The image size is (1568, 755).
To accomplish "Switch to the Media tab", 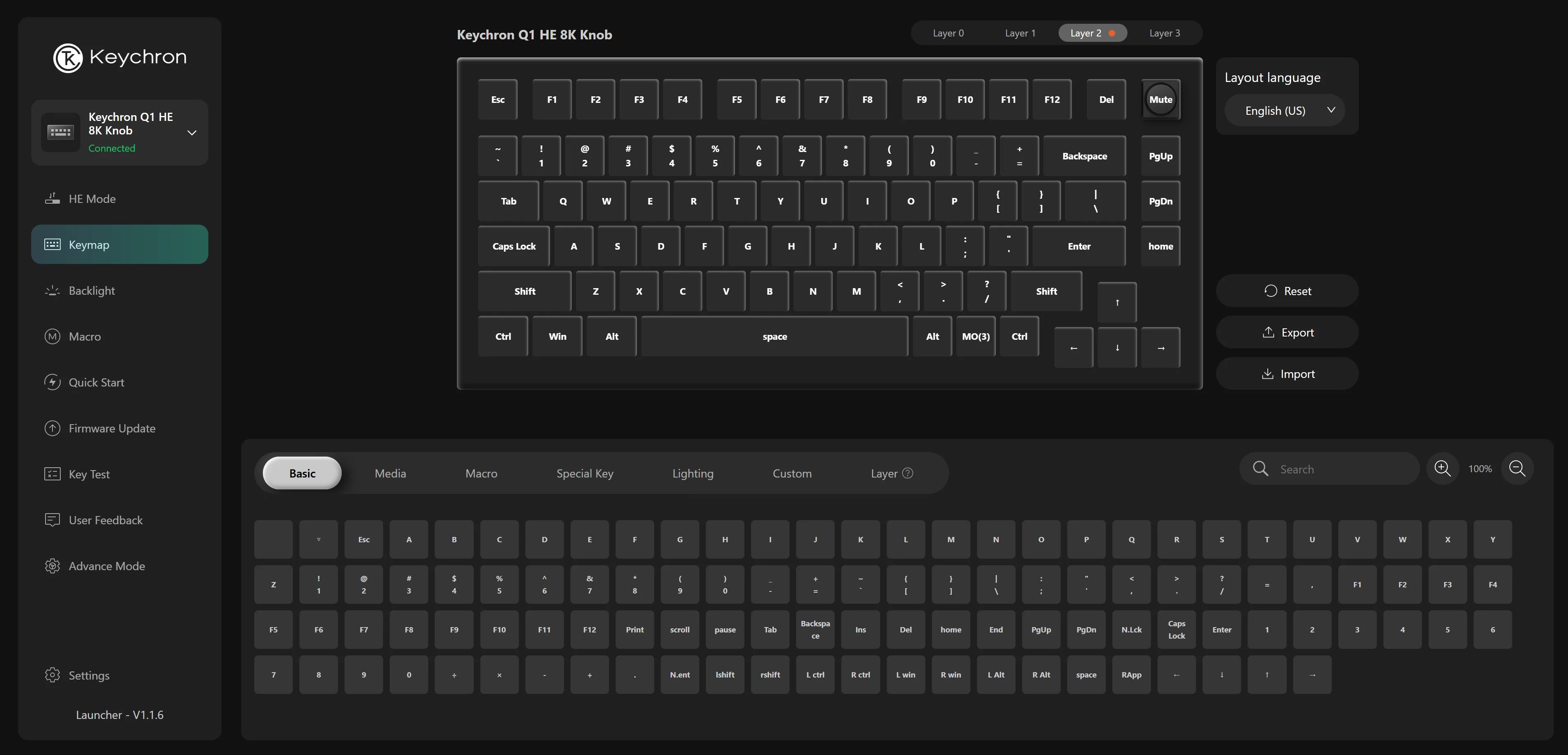I will (390, 473).
